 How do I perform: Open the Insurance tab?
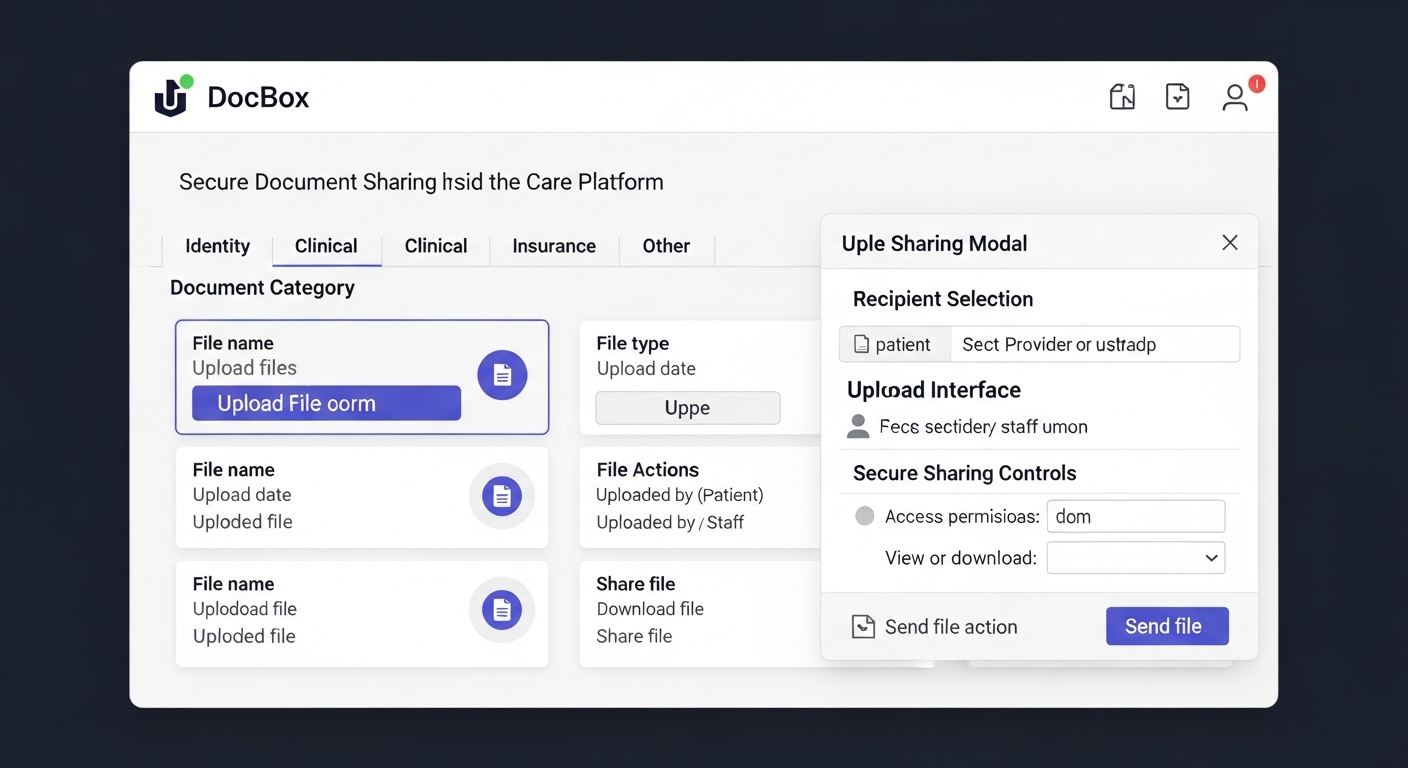click(554, 246)
